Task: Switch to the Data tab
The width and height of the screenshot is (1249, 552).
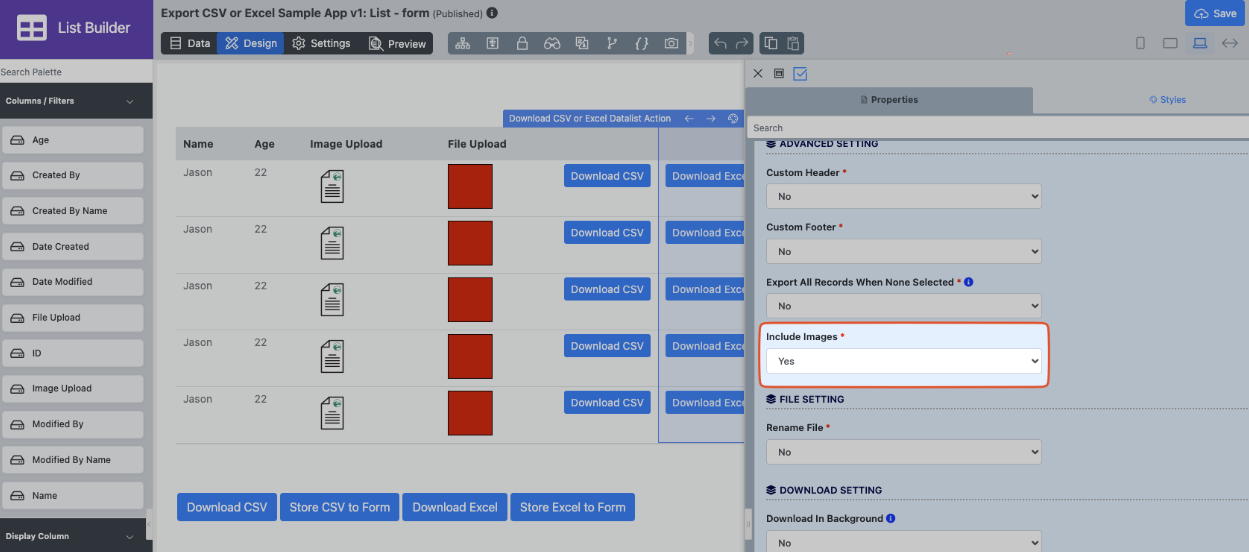Action: (x=189, y=44)
